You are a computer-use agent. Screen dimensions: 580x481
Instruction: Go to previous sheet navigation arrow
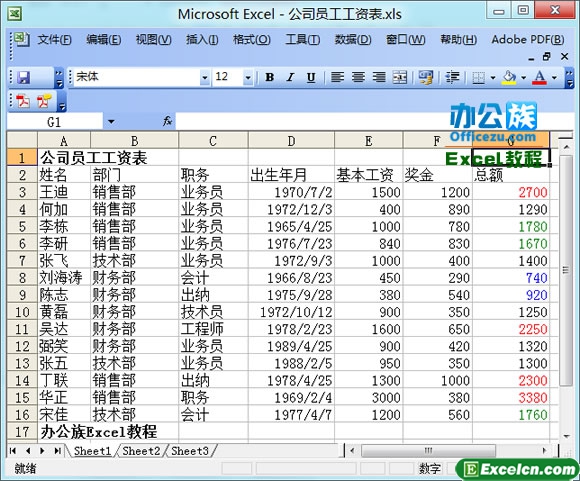28,451
